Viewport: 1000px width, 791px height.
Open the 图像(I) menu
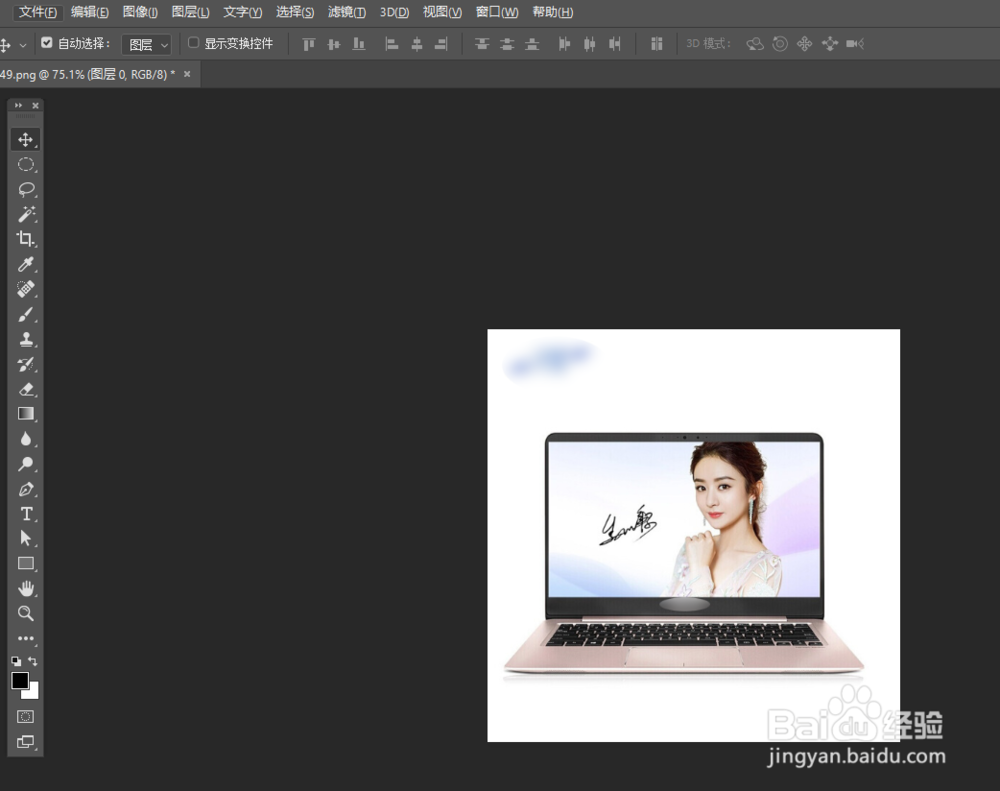pos(140,12)
